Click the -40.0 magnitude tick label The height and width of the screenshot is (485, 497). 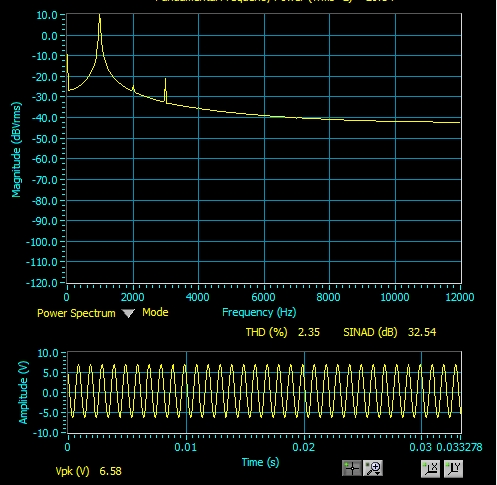[45, 118]
